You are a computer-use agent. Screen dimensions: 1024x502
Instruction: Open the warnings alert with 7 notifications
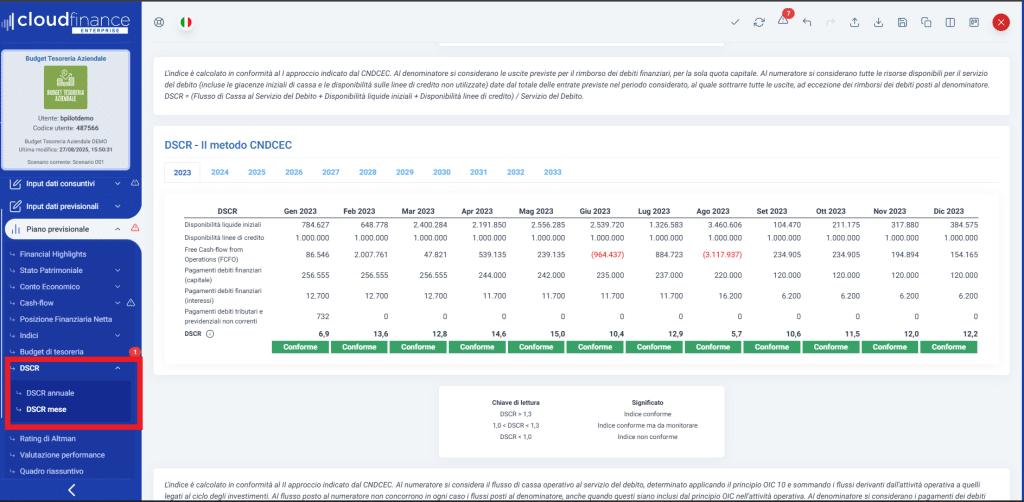click(783, 22)
